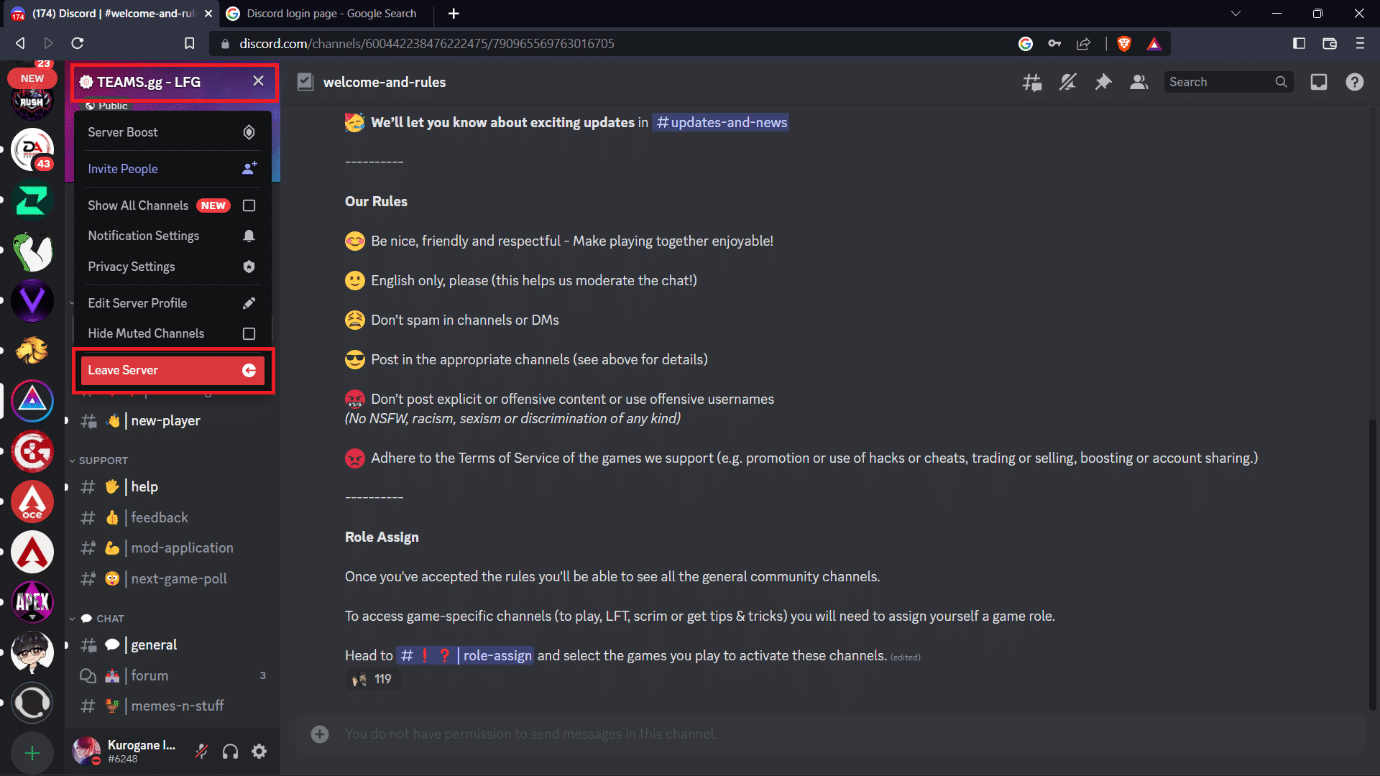Mute channel notifications with bell-slash icon

point(1067,82)
